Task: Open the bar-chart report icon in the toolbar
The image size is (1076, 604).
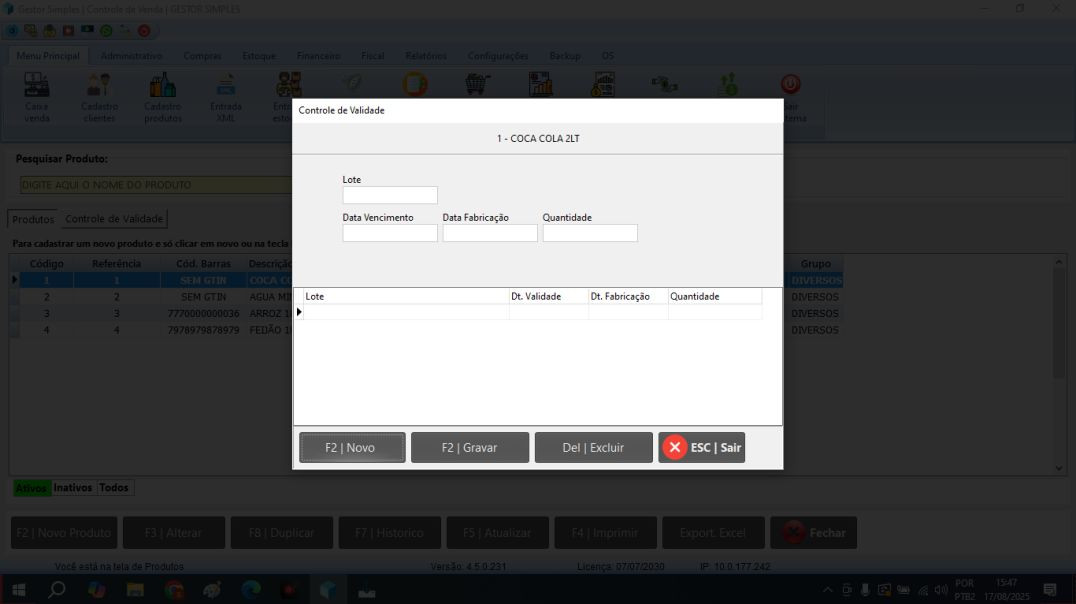Action: click(x=540, y=85)
